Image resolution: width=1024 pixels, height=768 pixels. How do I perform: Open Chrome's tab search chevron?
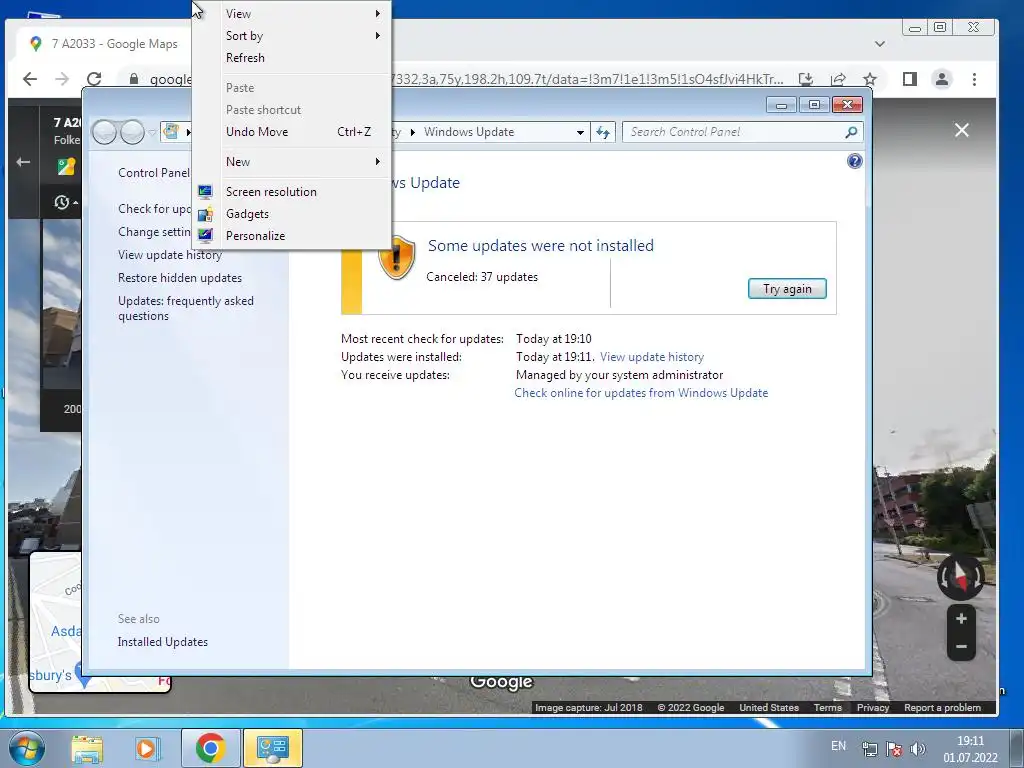point(880,44)
